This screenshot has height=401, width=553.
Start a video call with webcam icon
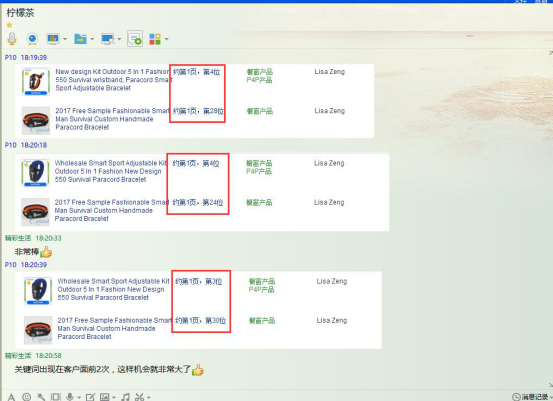(32, 39)
